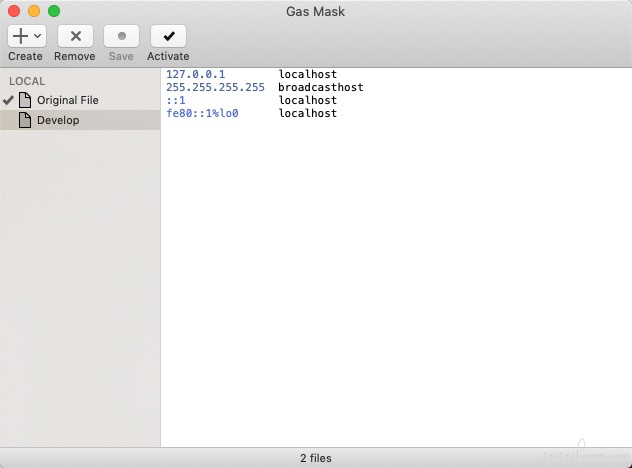Click the LOCAL group header
The height and width of the screenshot is (468, 632).
(27, 81)
